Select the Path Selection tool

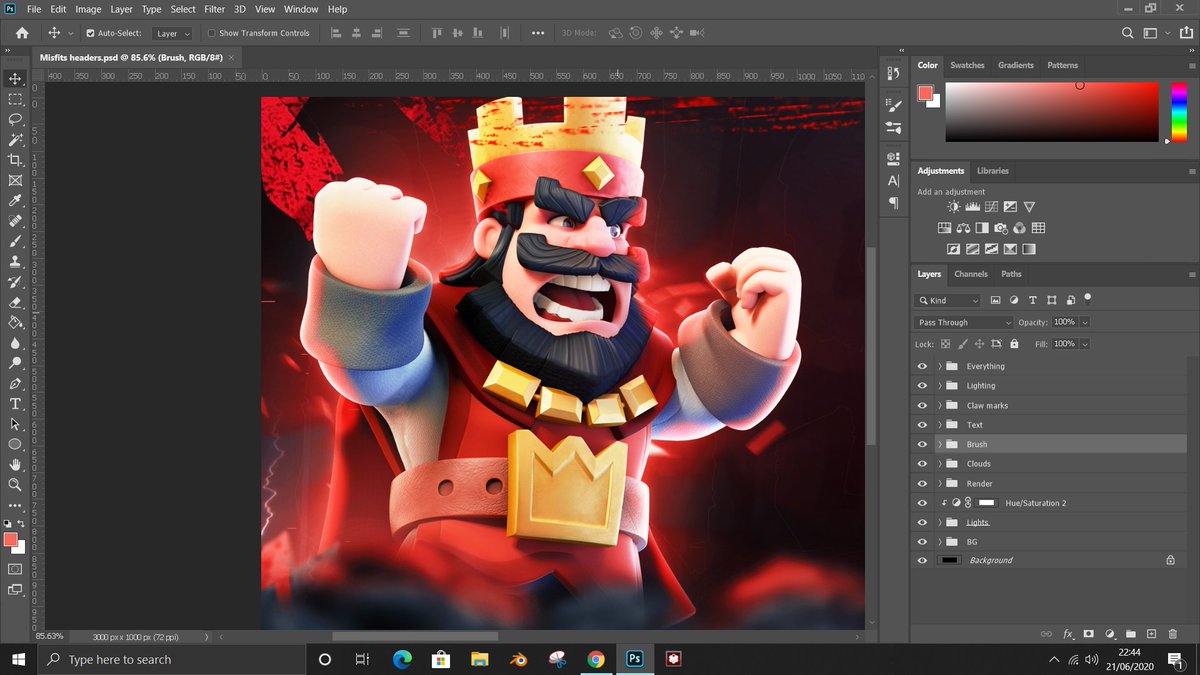pyautogui.click(x=15, y=424)
